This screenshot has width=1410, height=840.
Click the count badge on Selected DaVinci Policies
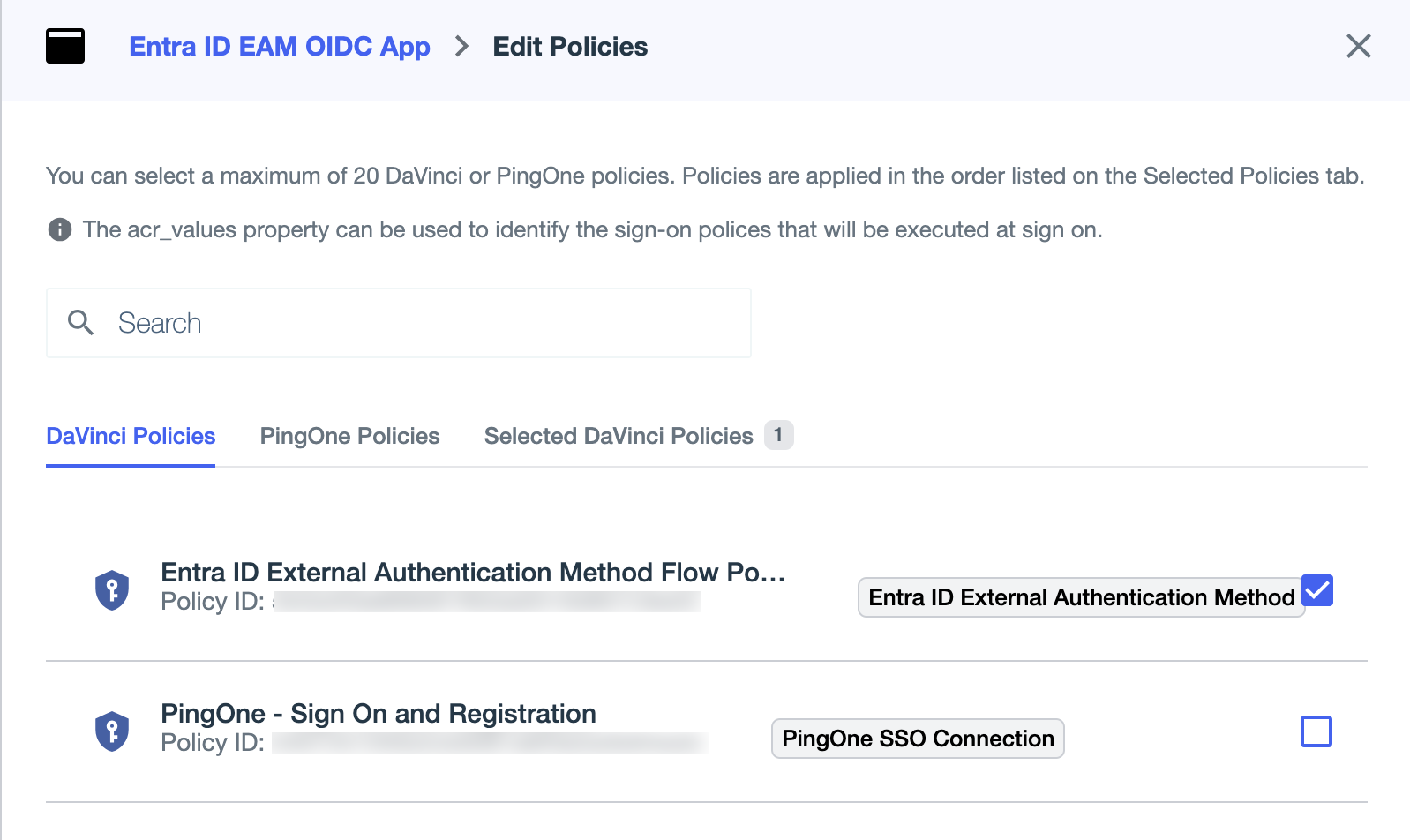pyautogui.click(x=777, y=435)
